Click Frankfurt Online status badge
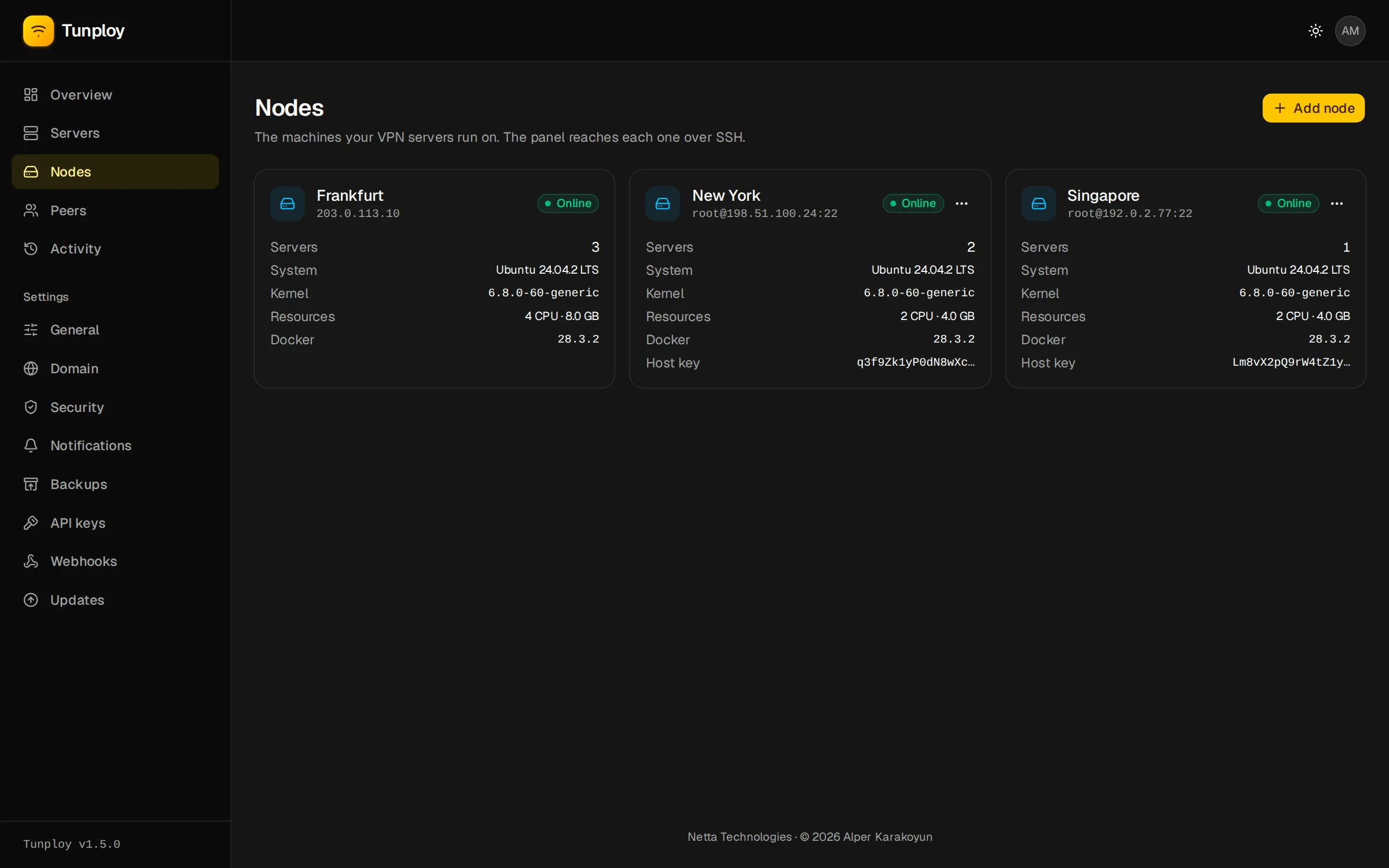 568,204
